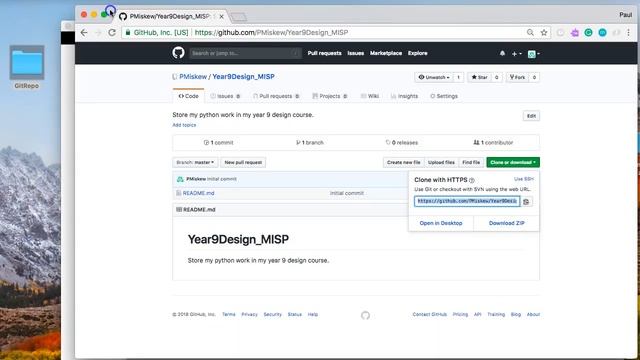
Task: Click the address bar zoom magnifier icon
Action: (x=530, y=33)
